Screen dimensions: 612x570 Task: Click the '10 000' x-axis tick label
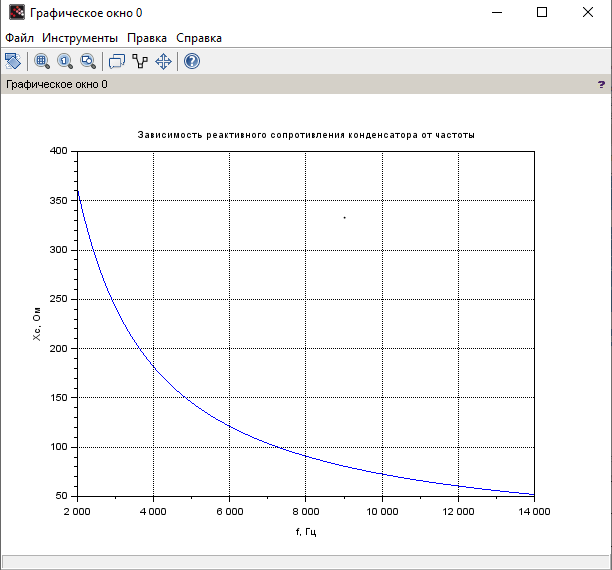(x=382, y=511)
